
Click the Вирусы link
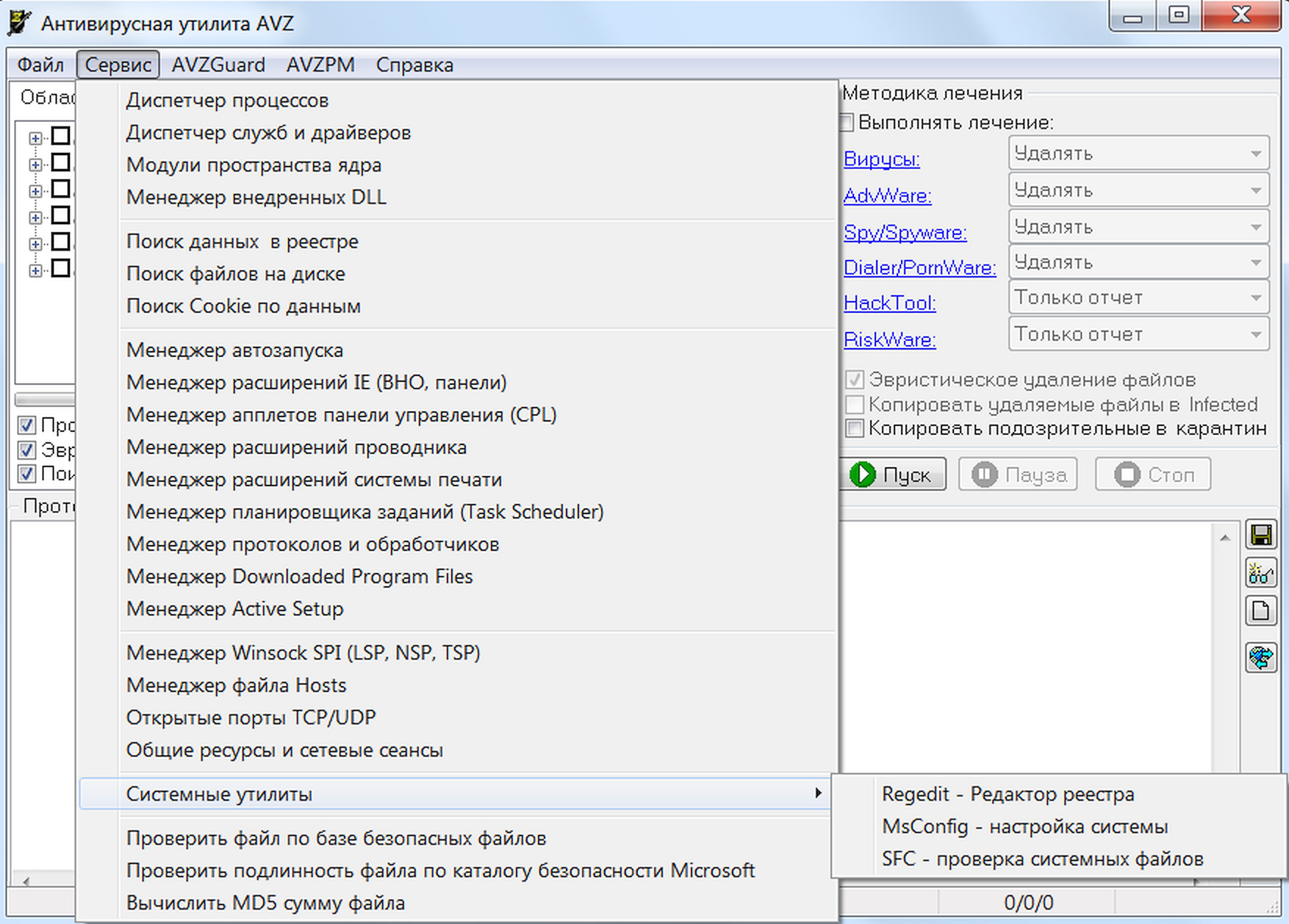click(x=881, y=159)
